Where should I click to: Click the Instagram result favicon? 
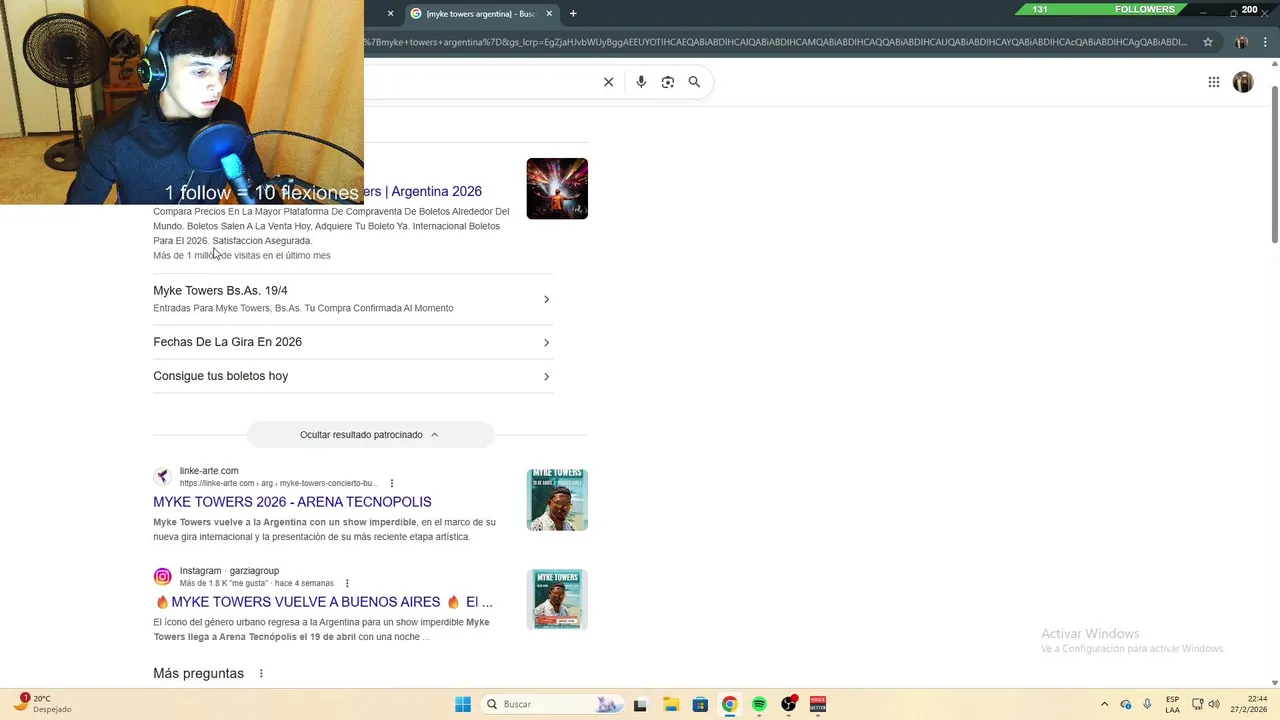click(x=162, y=577)
